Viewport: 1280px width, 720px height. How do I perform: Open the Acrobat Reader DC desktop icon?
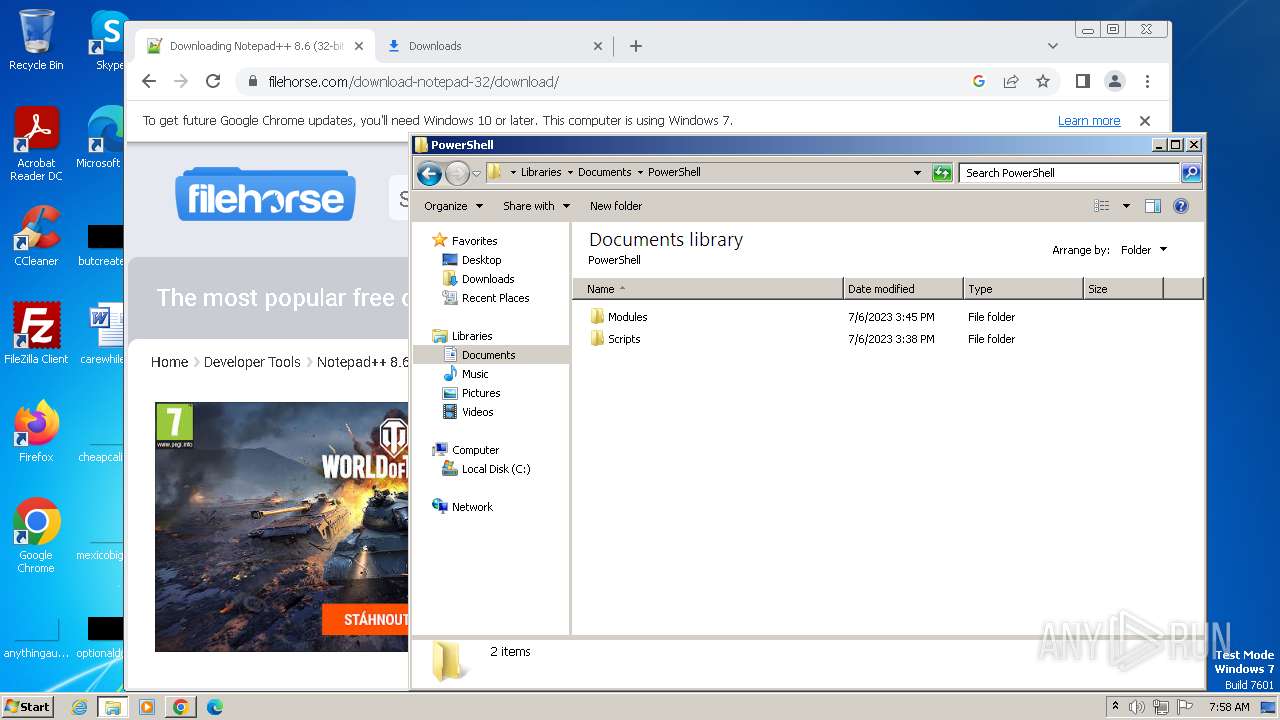tap(36, 145)
